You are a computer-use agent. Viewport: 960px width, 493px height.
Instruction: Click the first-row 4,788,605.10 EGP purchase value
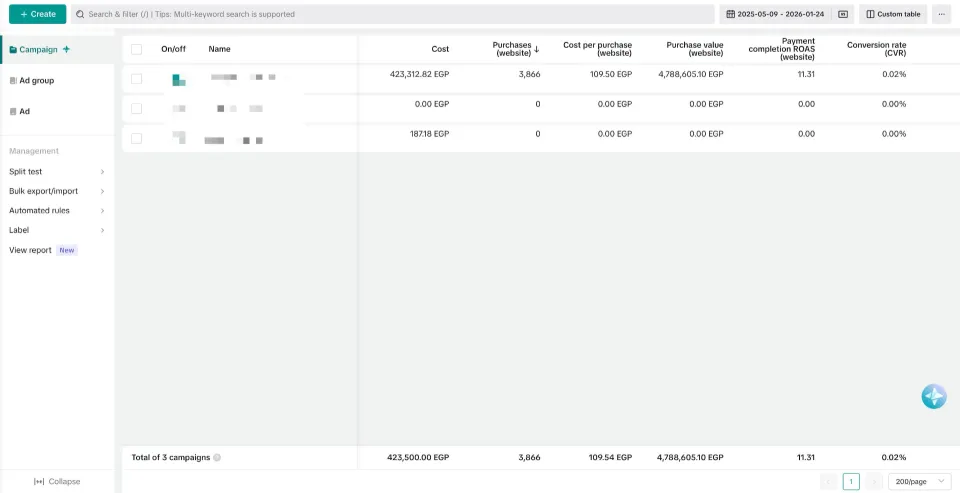point(691,74)
